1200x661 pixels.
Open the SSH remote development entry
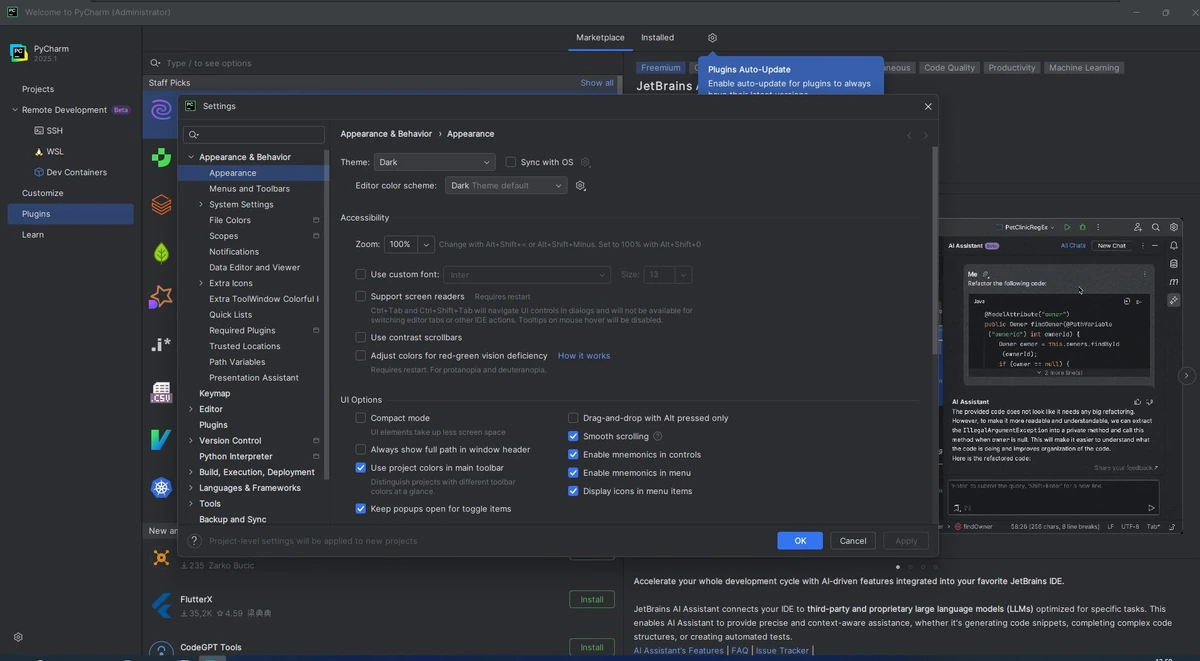coord(49,131)
